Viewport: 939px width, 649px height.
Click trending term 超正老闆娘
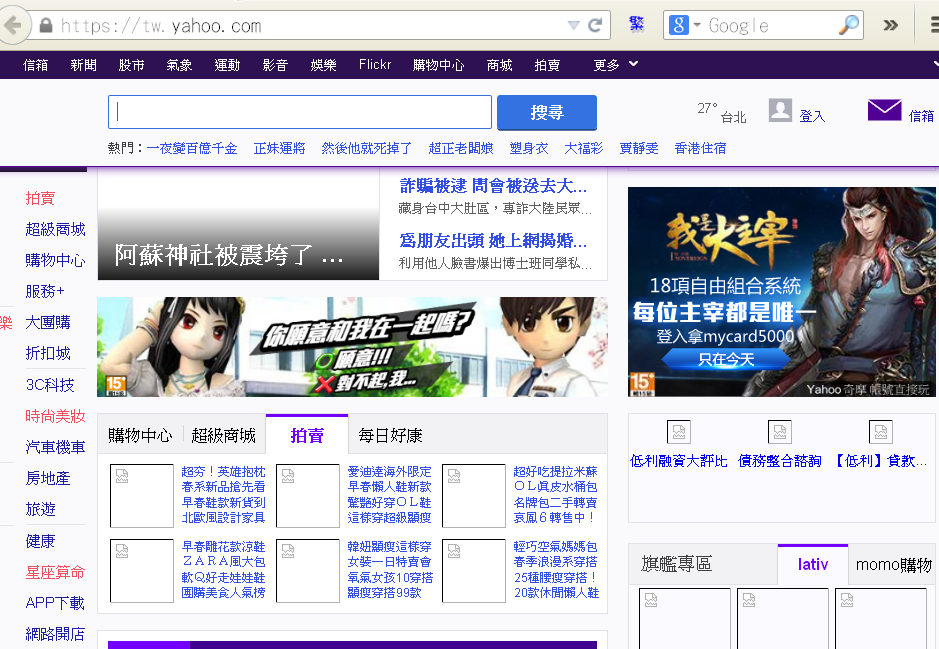pos(461,148)
